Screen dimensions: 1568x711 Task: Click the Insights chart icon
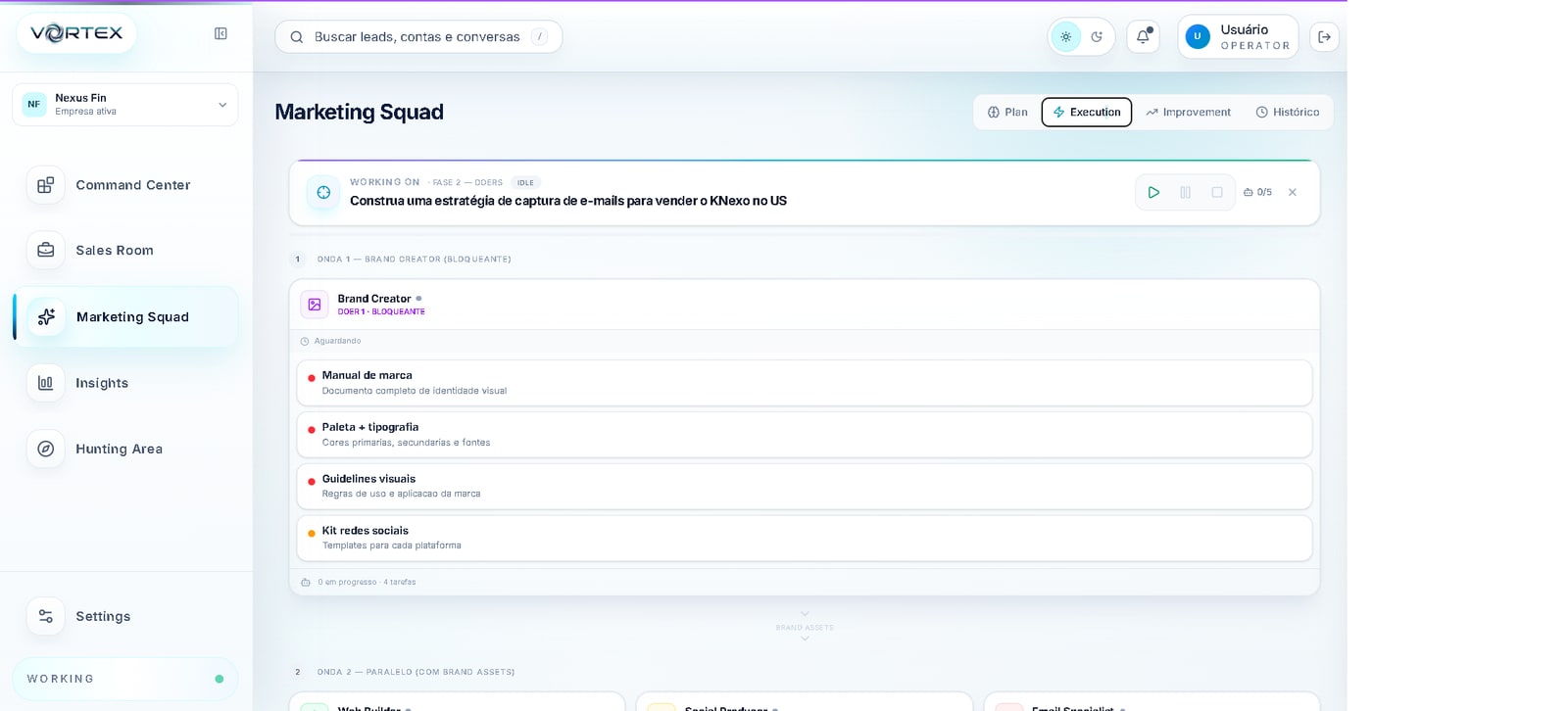click(x=45, y=383)
